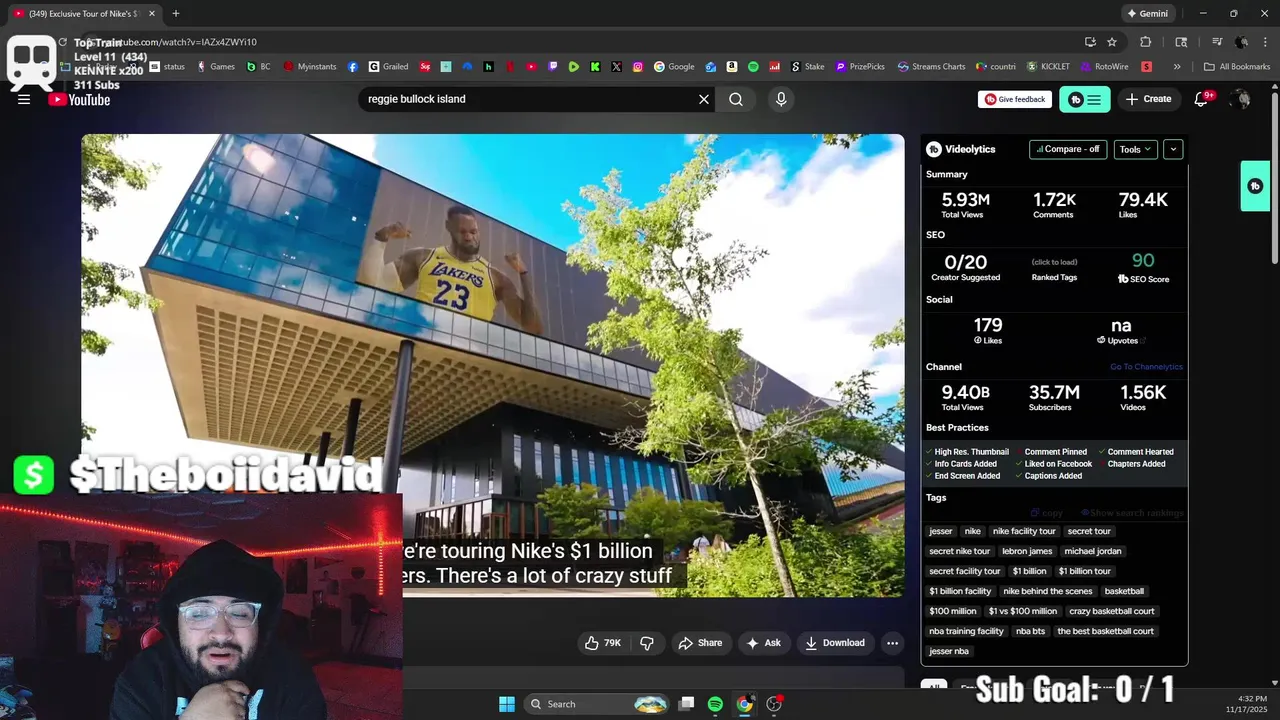Open the KICKLET bookmark
This screenshot has width=1280, height=720.
click(1049, 67)
